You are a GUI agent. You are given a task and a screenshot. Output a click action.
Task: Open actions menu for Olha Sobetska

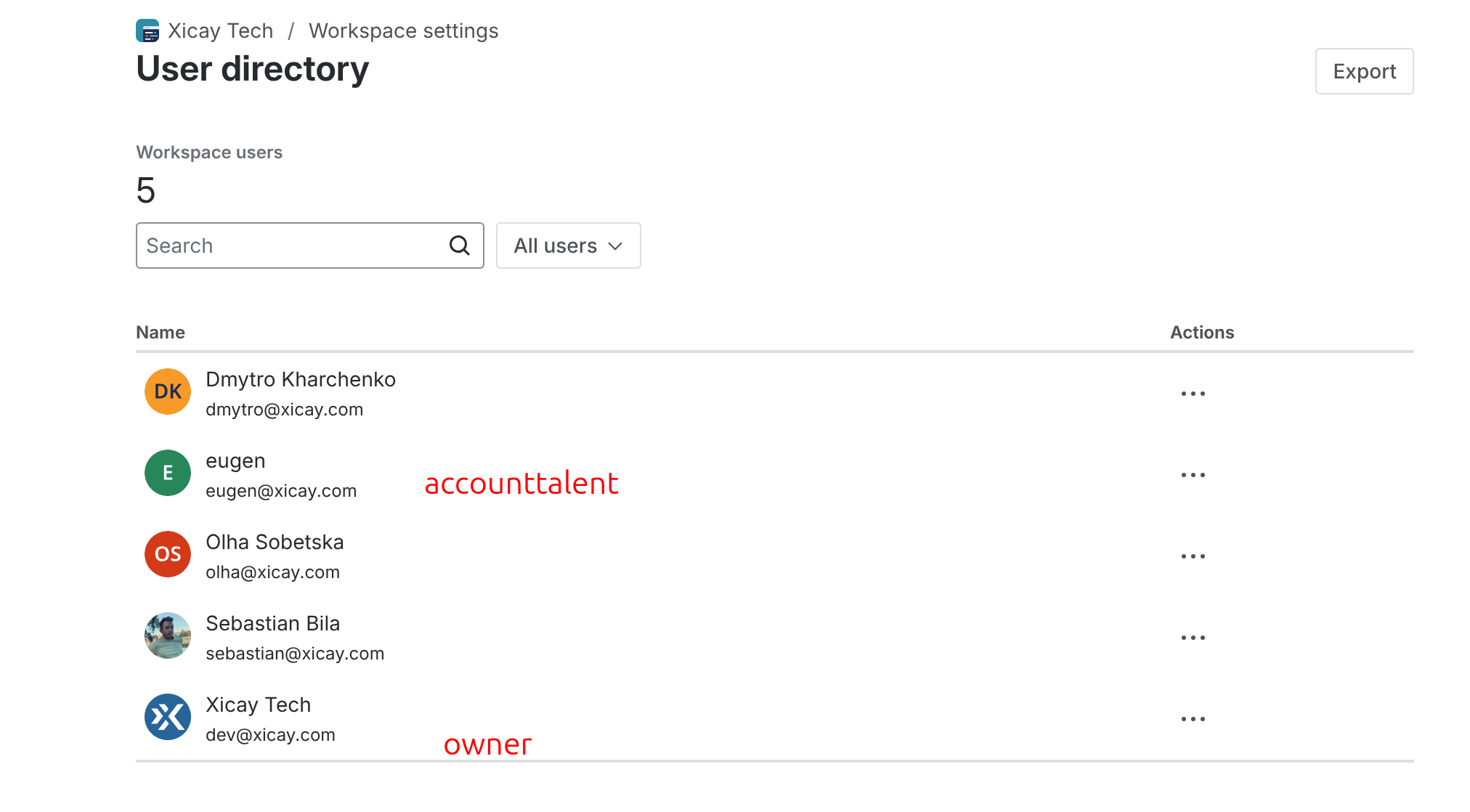1193,556
